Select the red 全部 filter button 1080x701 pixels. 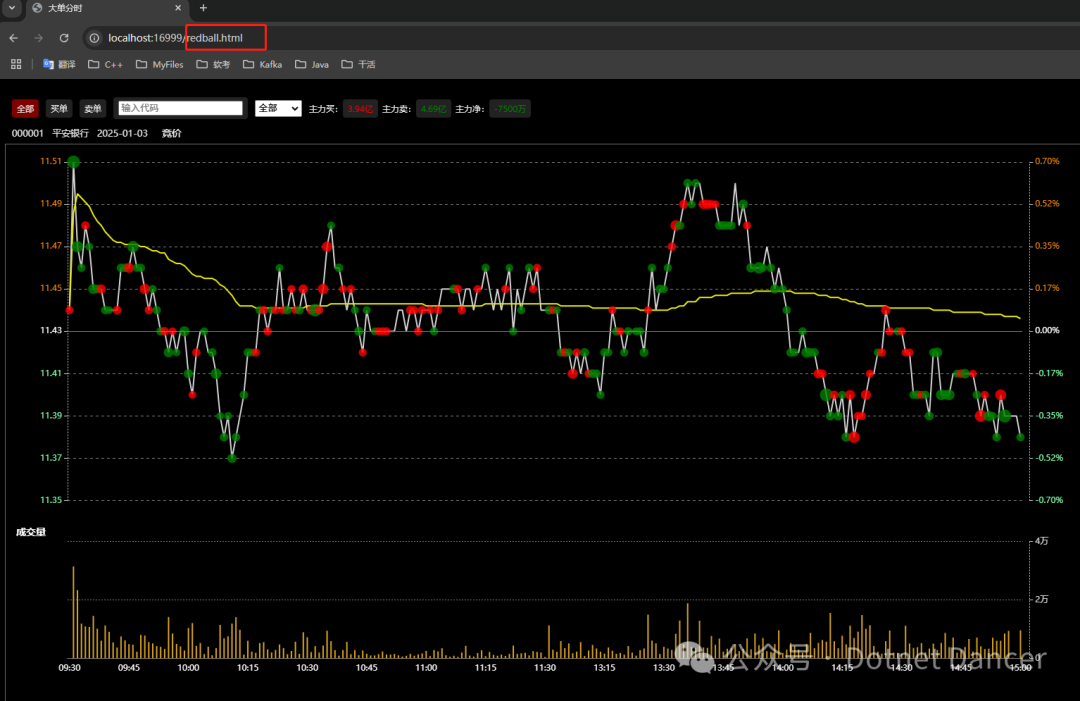(25, 109)
